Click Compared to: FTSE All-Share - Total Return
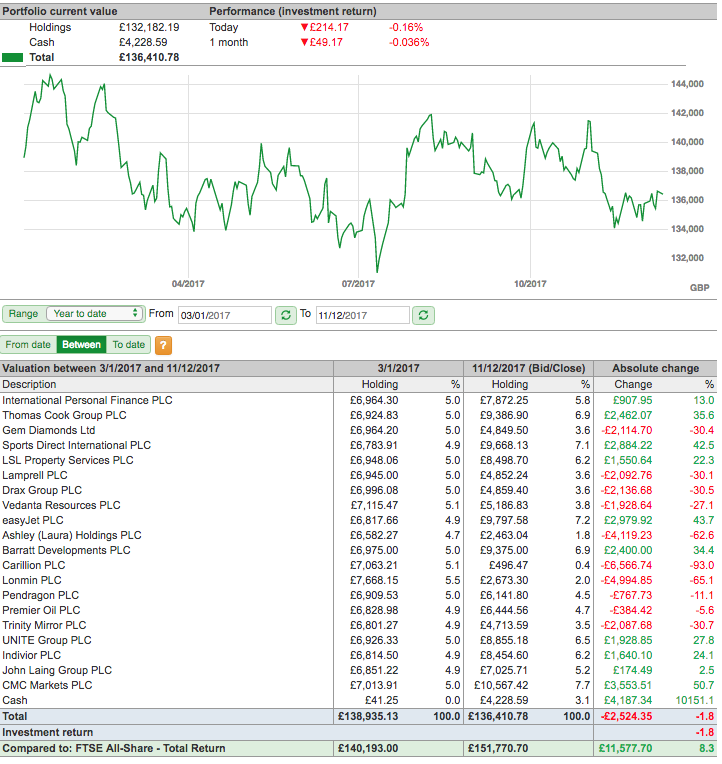Screen dimensions: 722x764 pos(114,748)
